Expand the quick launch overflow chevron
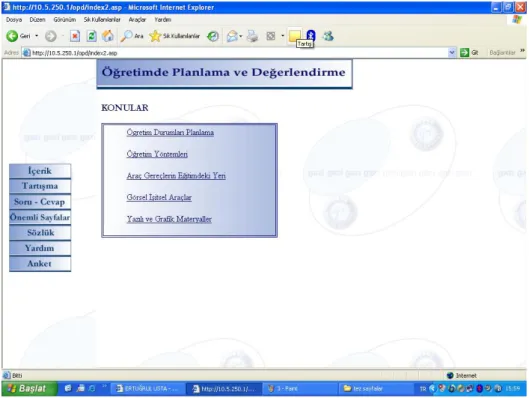This screenshot has width=529, height=398. point(105,387)
